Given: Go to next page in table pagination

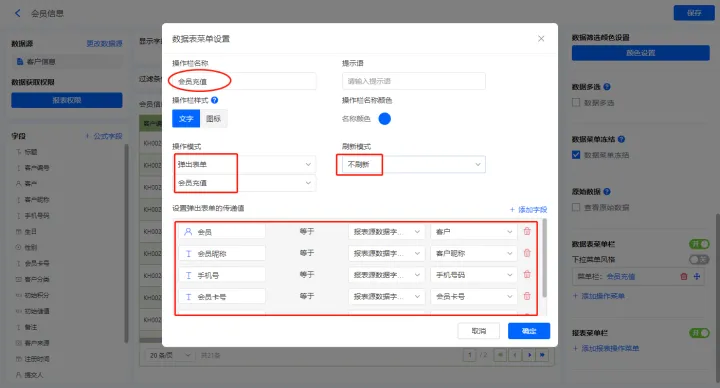Looking at the screenshot, I should point(529,355).
